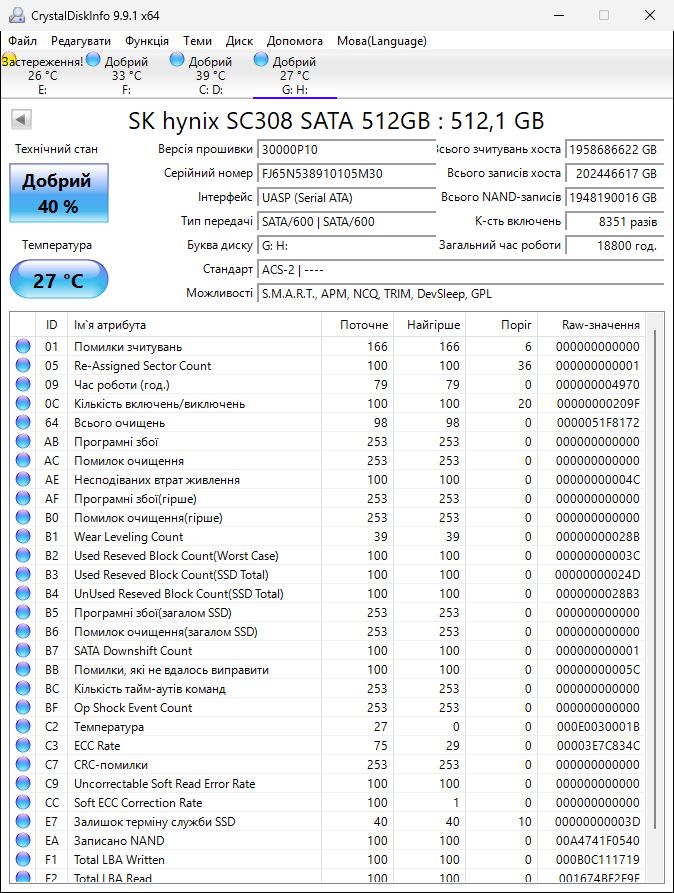
Task: Click raw value 000E0030001B of Температура
Action: 598,727
